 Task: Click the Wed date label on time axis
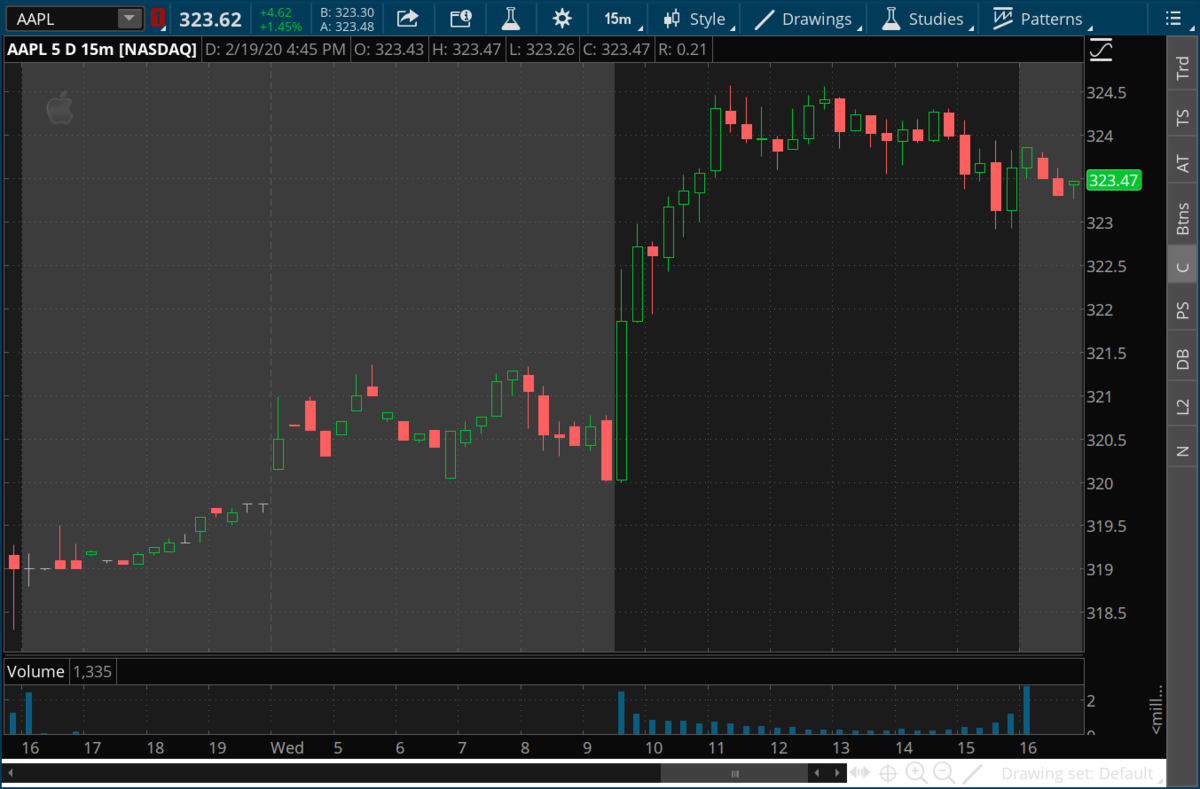click(x=287, y=748)
